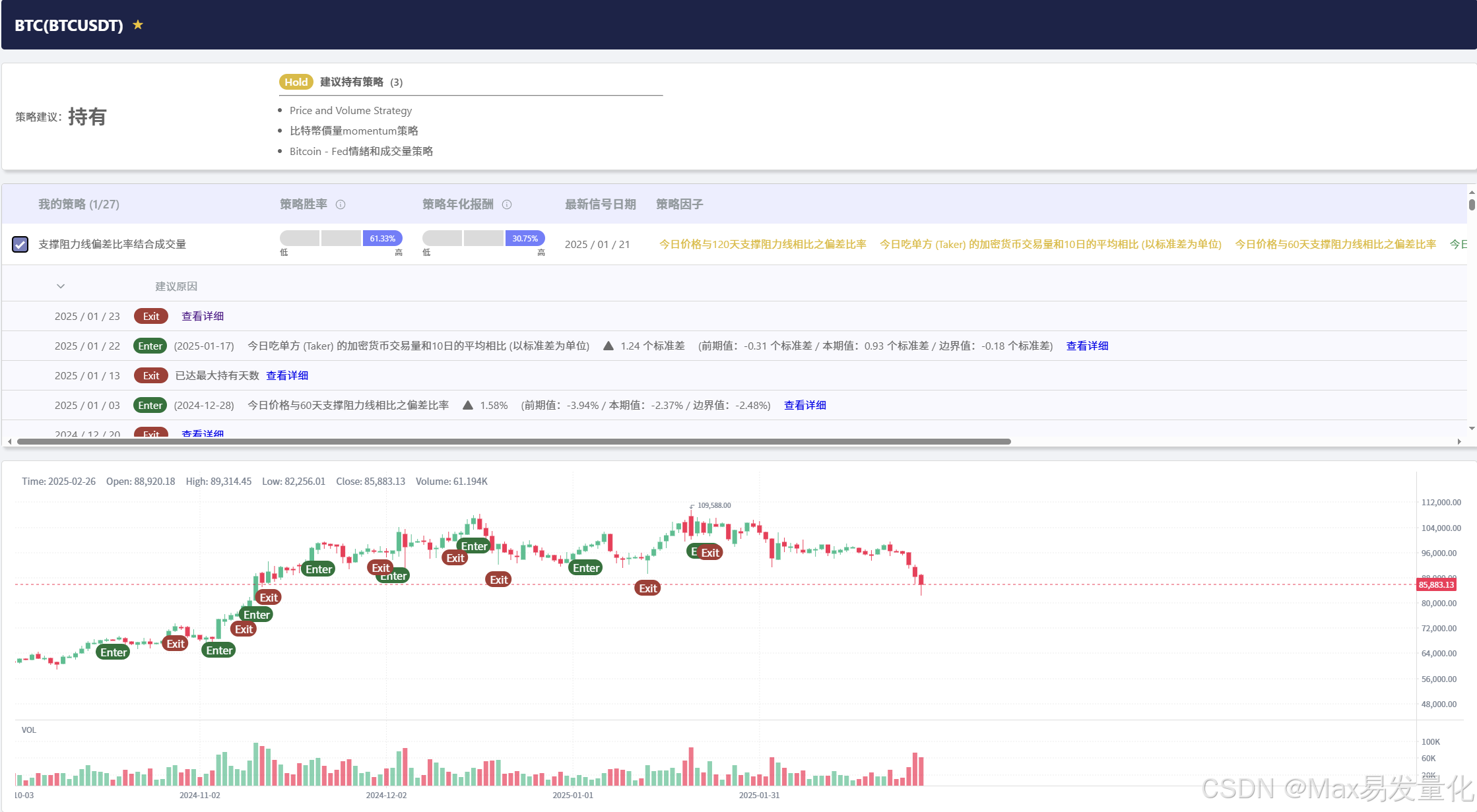This screenshot has width=1477, height=812.
Task: Click the 30.75% annualized return bar segment
Action: (x=525, y=238)
